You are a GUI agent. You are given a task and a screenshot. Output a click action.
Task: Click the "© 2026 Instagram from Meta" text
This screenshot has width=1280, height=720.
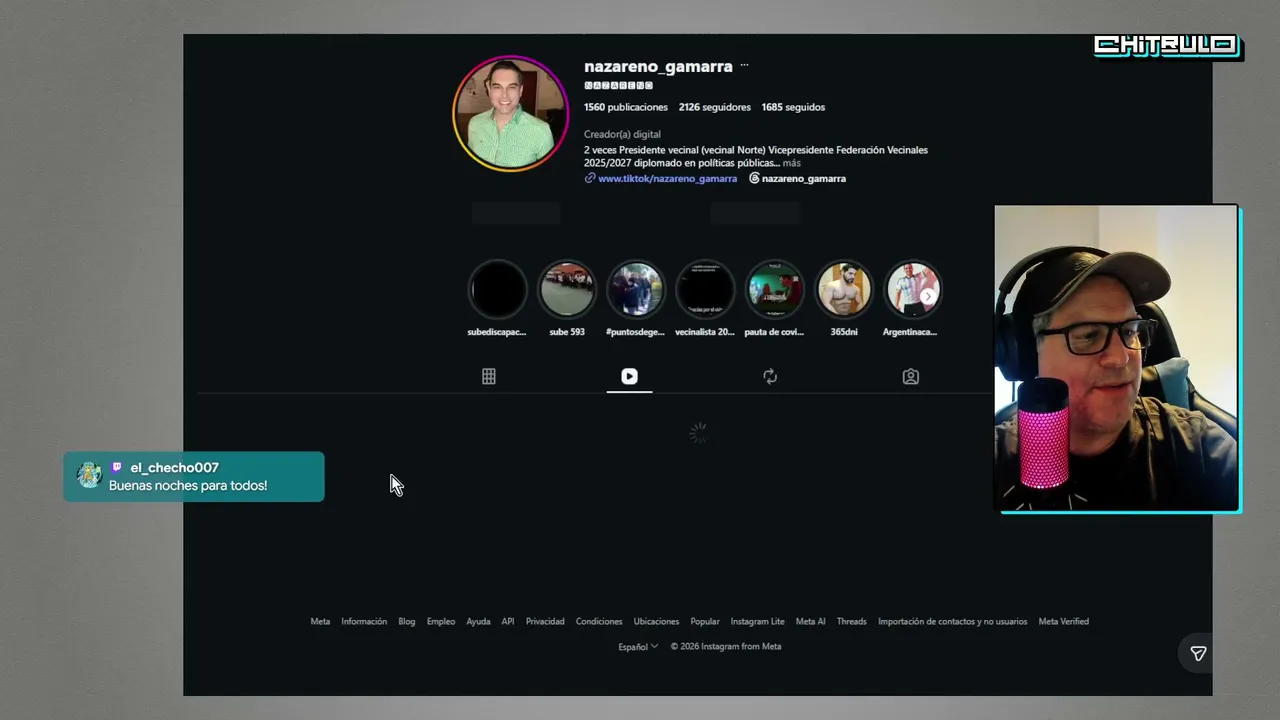coord(726,646)
